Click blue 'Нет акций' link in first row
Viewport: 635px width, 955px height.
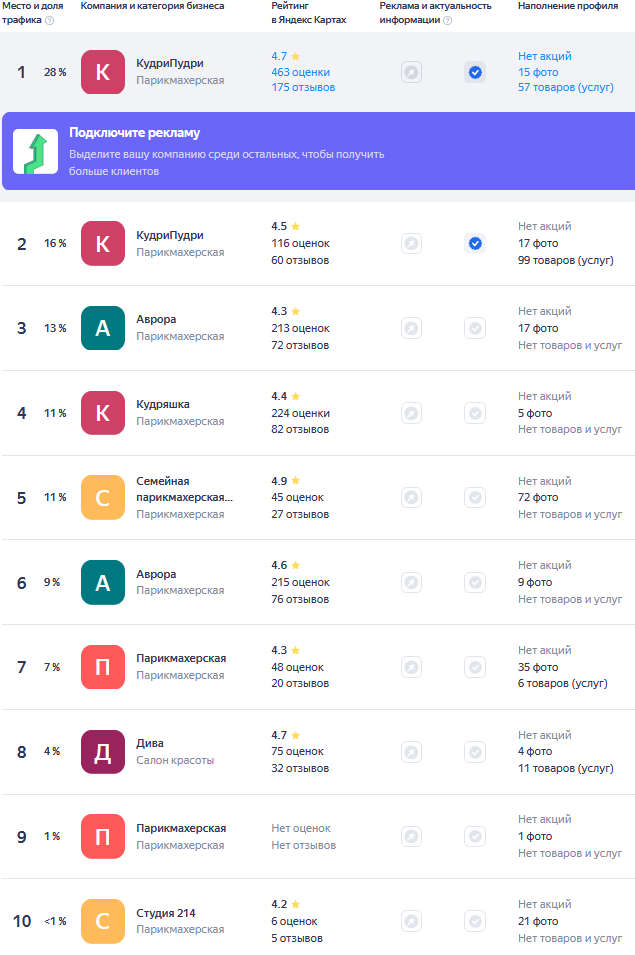coord(545,56)
